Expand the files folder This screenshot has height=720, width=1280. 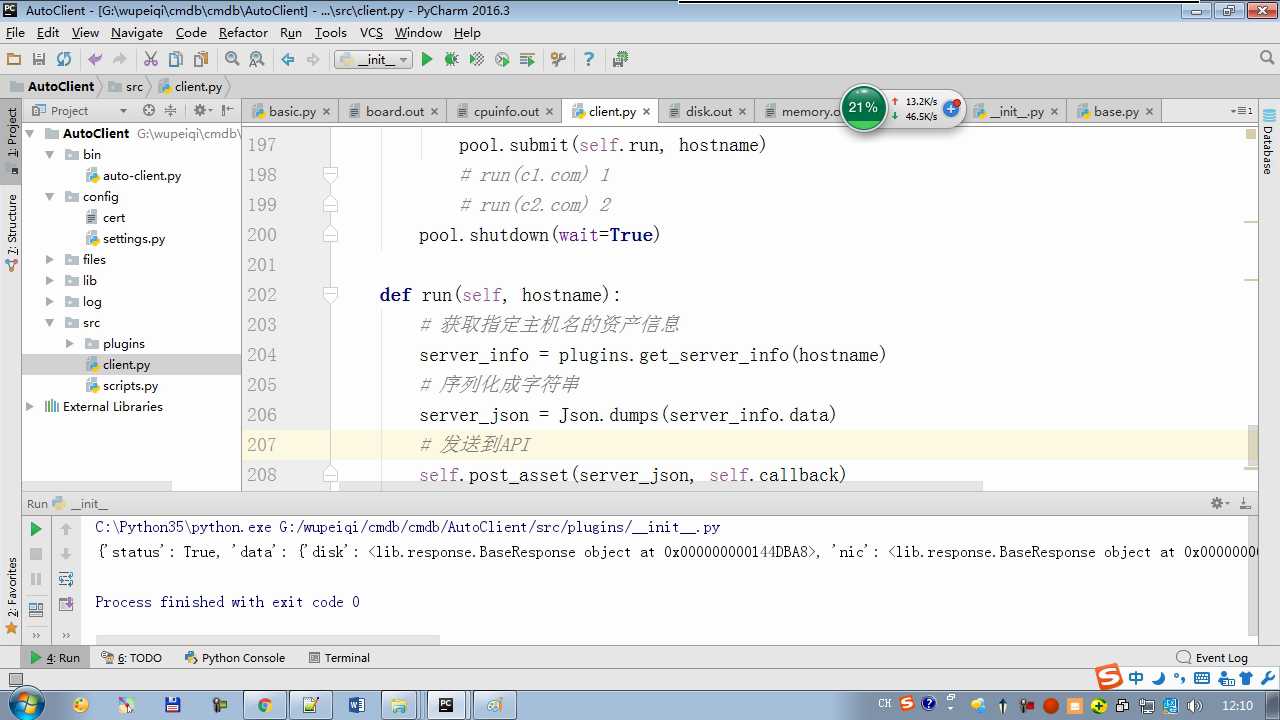click(x=50, y=259)
